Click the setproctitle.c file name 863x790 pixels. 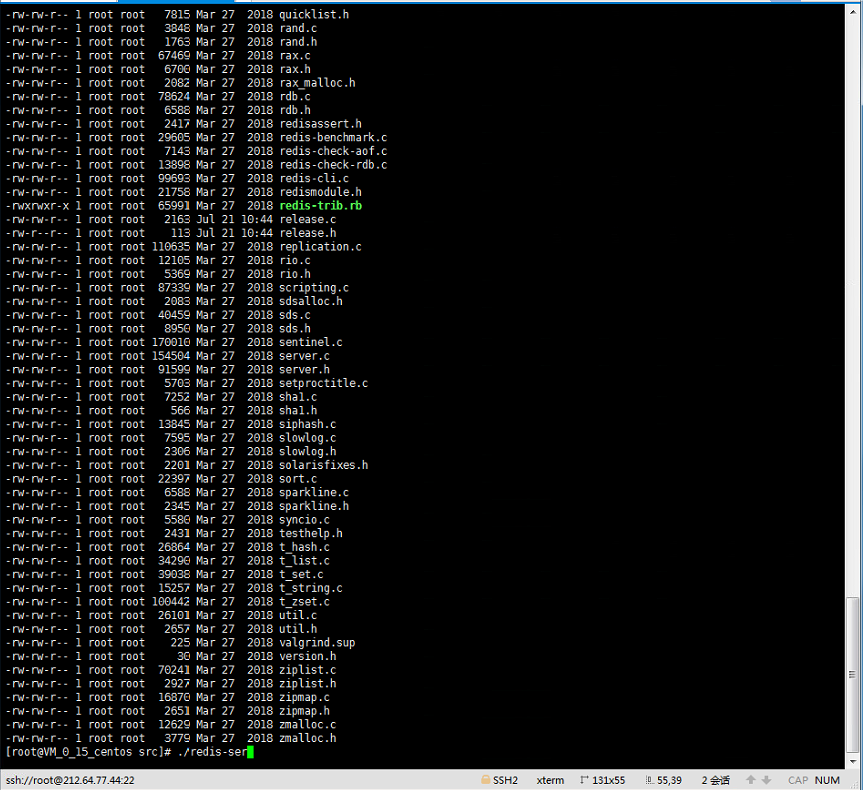coord(324,383)
